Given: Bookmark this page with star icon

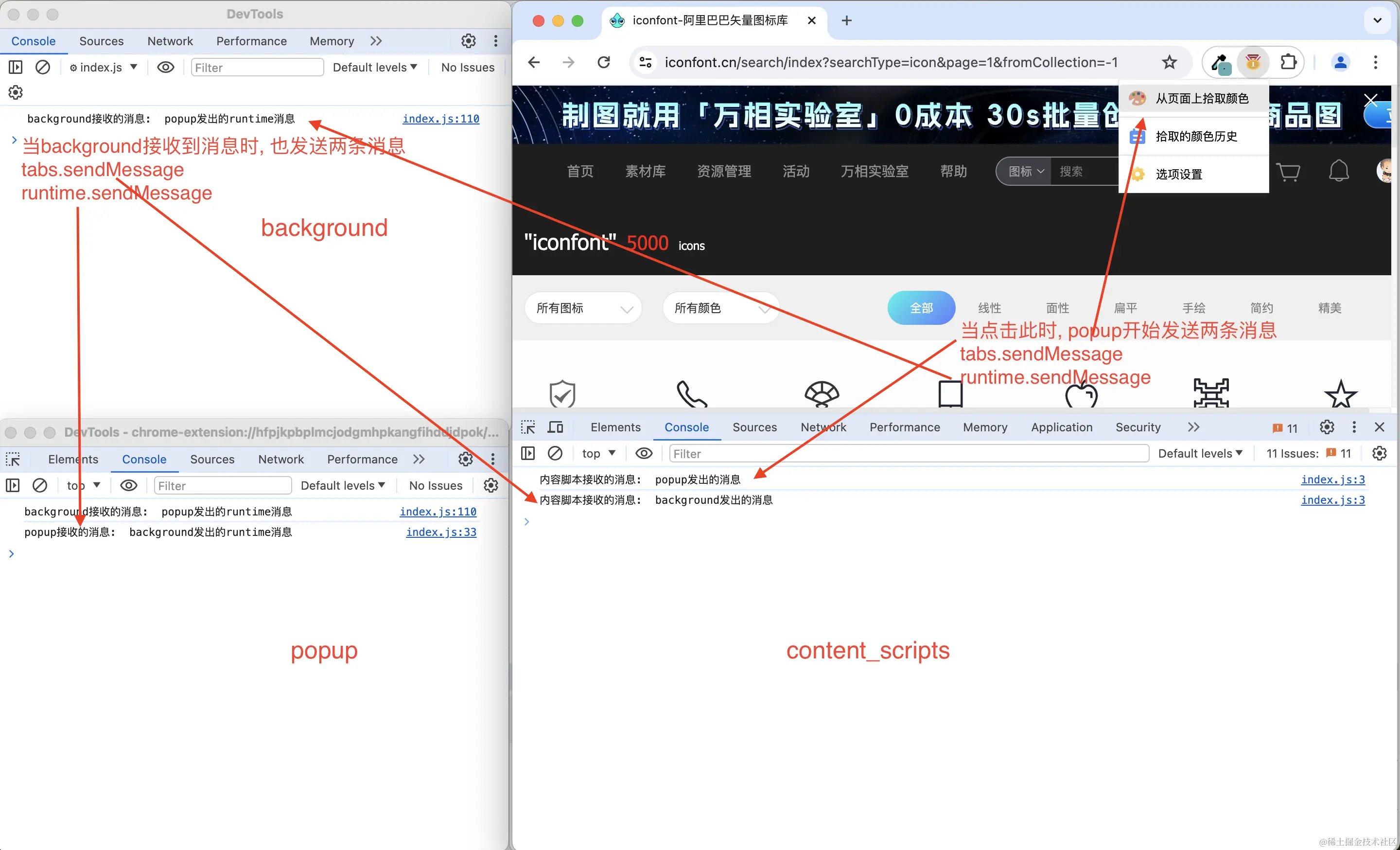Looking at the screenshot, I should (x=1169, y=62).
